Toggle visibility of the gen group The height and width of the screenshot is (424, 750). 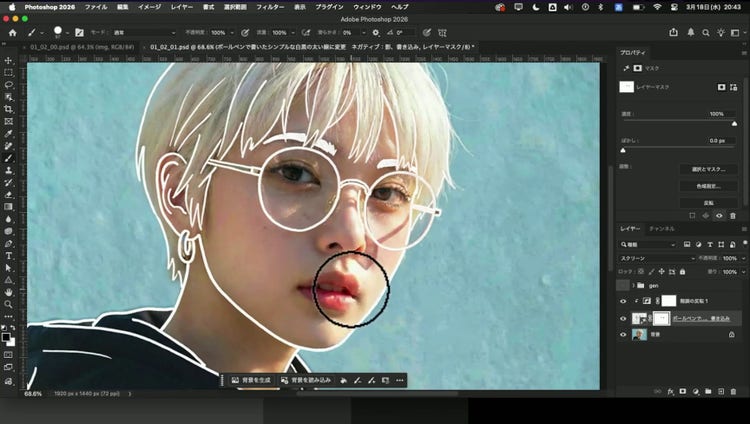pyautogui.click(x=623, y=285)
